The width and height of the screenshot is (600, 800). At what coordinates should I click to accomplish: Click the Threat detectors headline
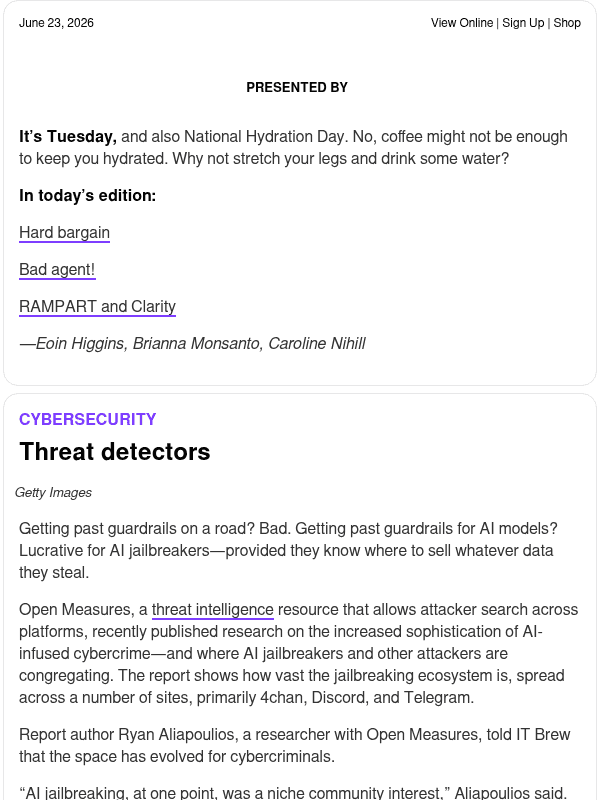click(115, 452)
